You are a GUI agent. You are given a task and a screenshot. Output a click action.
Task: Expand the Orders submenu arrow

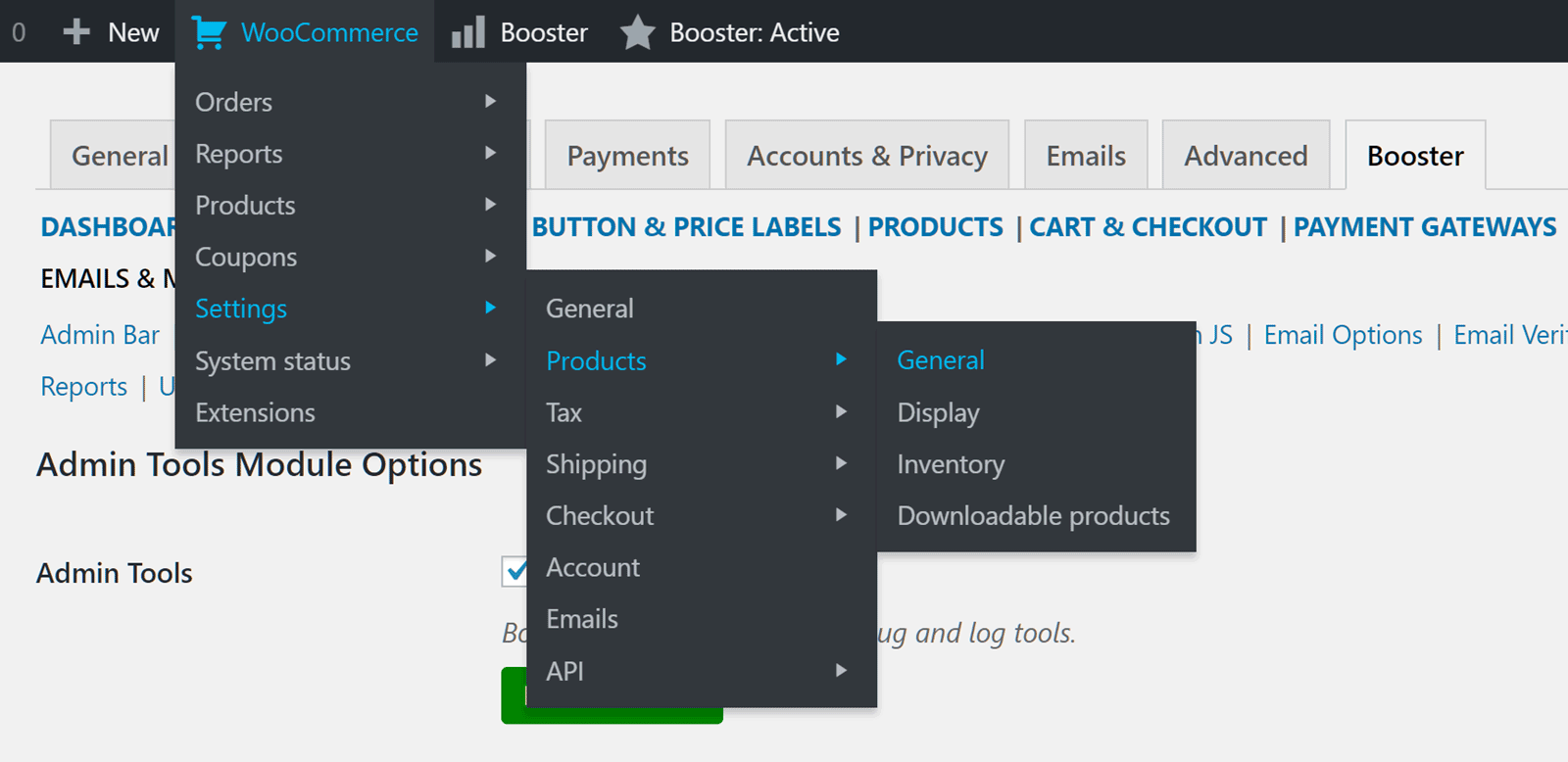(x=490, y=101)
